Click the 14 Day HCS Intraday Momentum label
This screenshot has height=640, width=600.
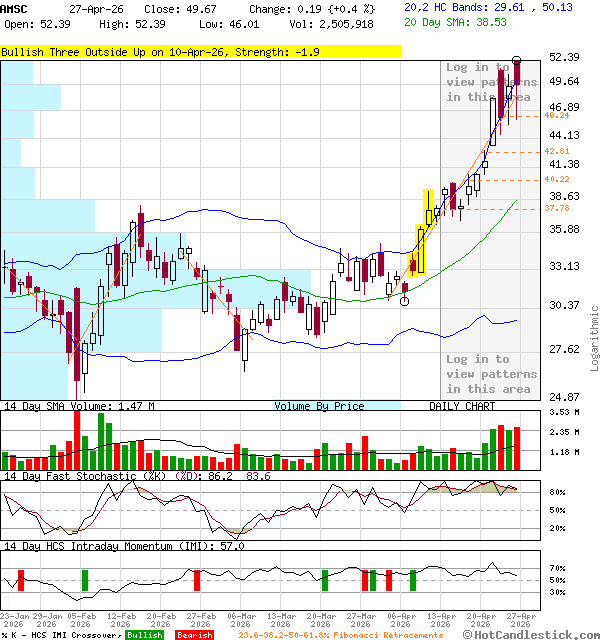(124, 546)
